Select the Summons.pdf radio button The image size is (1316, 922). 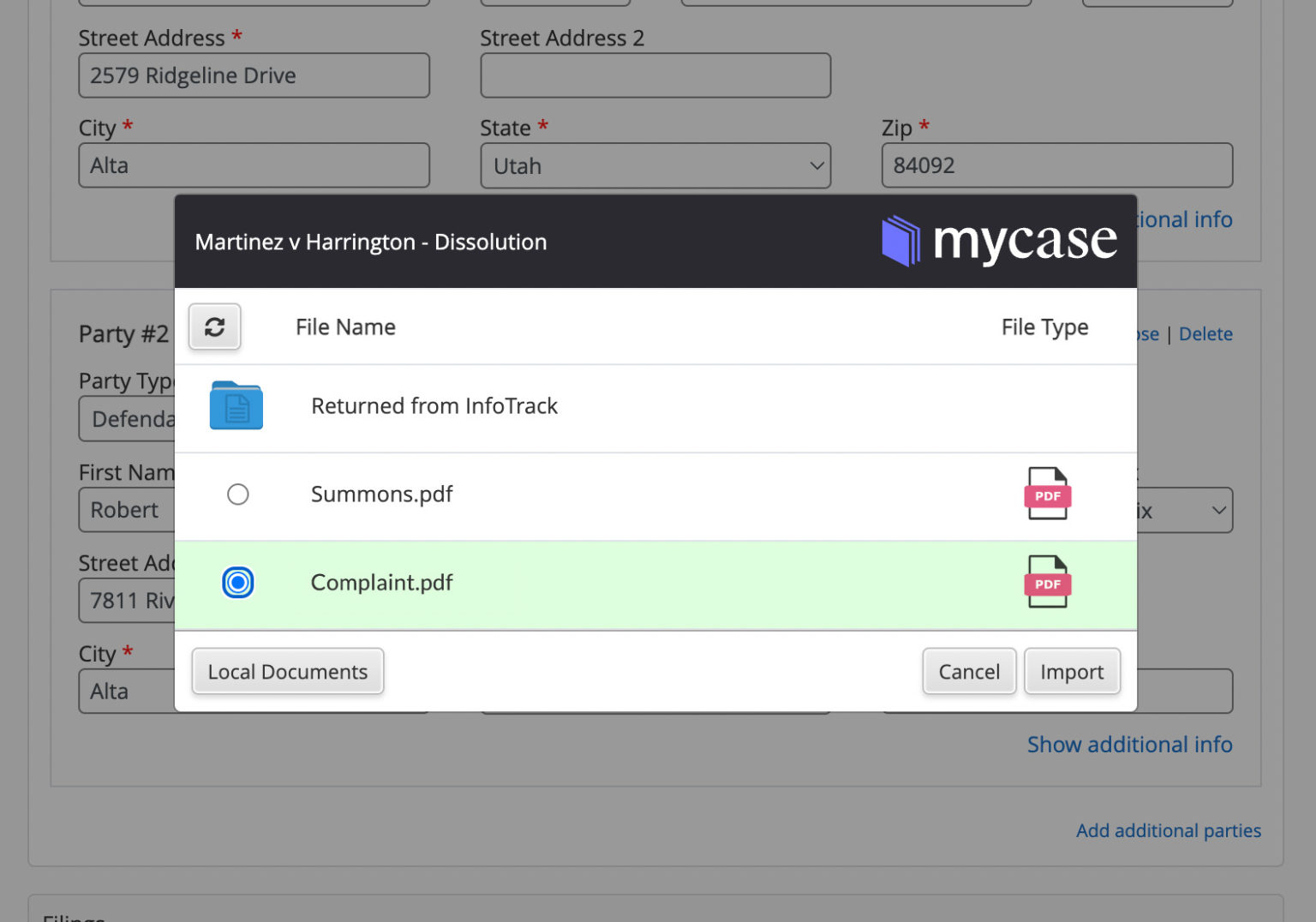click(x=238, y=494)
